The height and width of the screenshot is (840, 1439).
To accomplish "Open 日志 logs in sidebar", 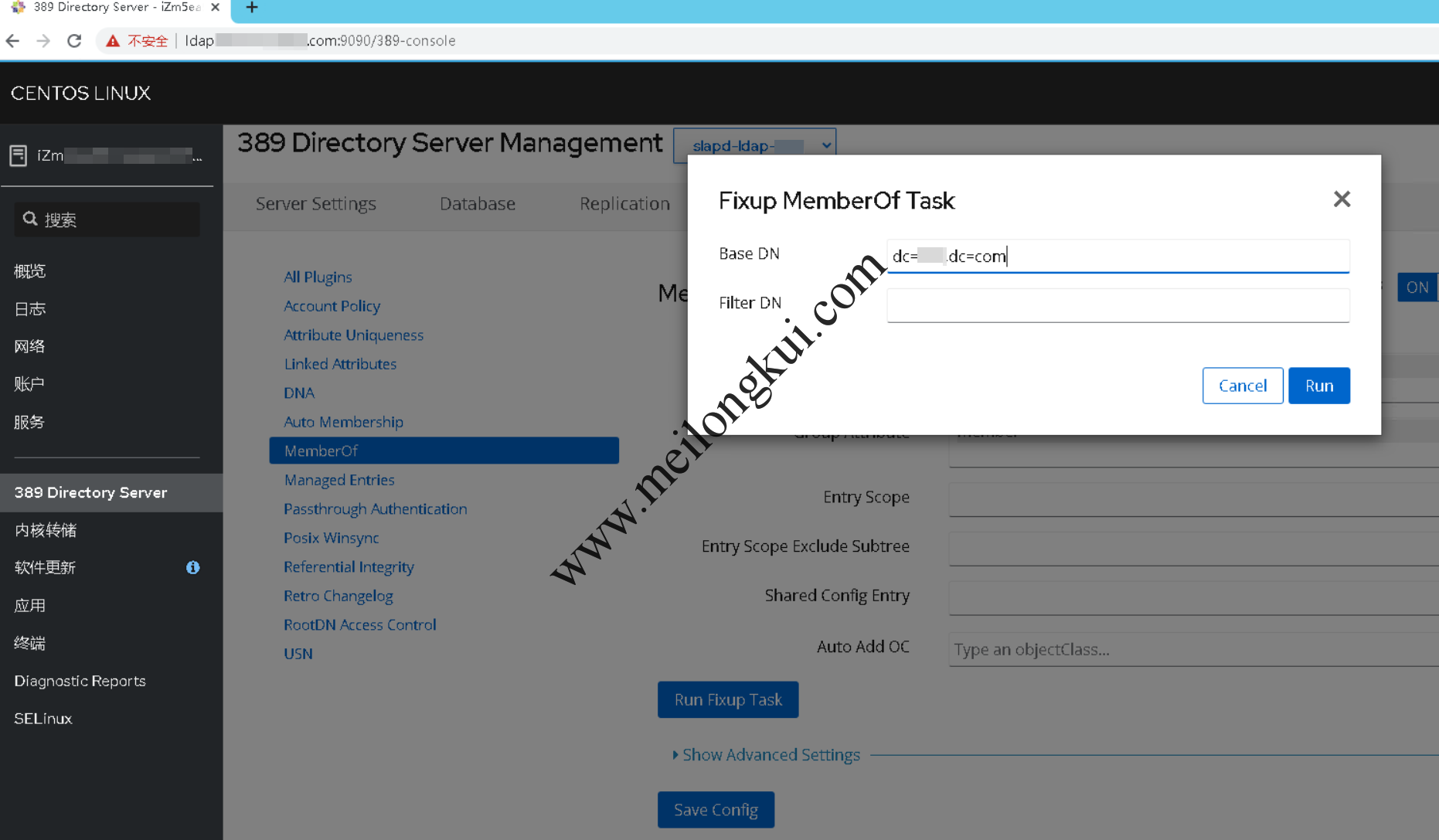I will [30, 309].
